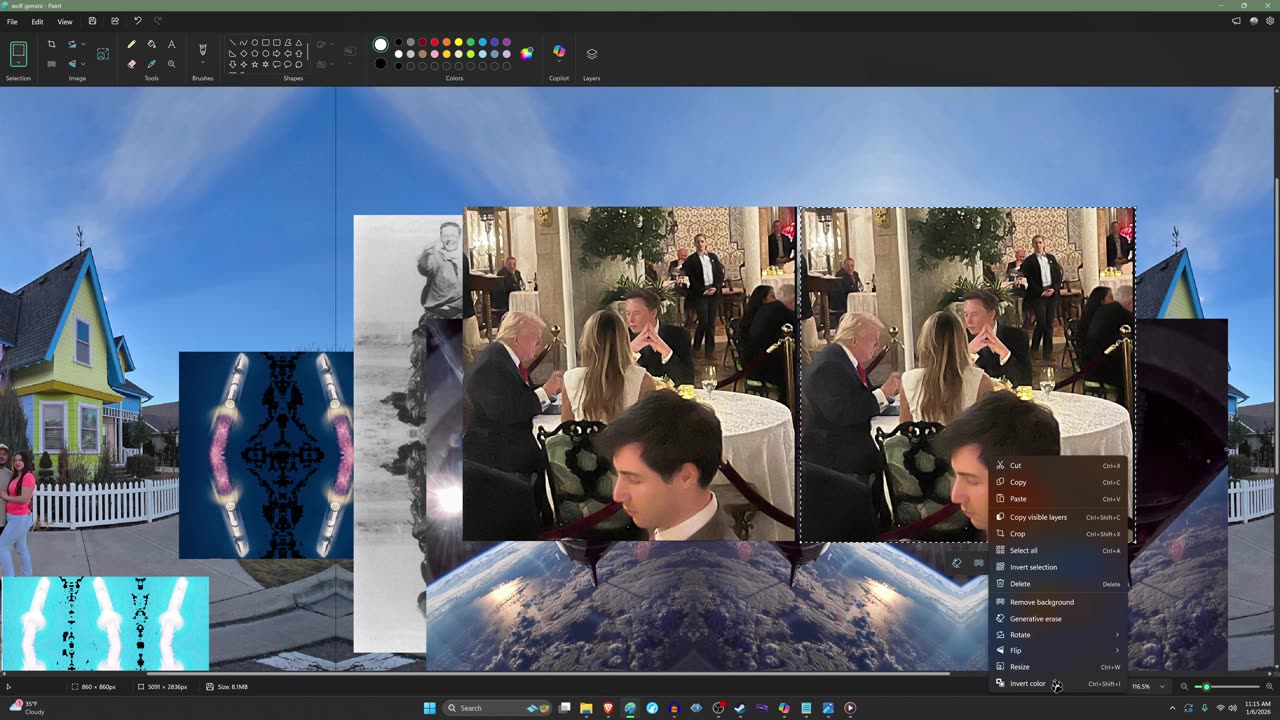Choose Cut from the context menu
This screenshot has height=720, width=1280.
(1058, 465)
